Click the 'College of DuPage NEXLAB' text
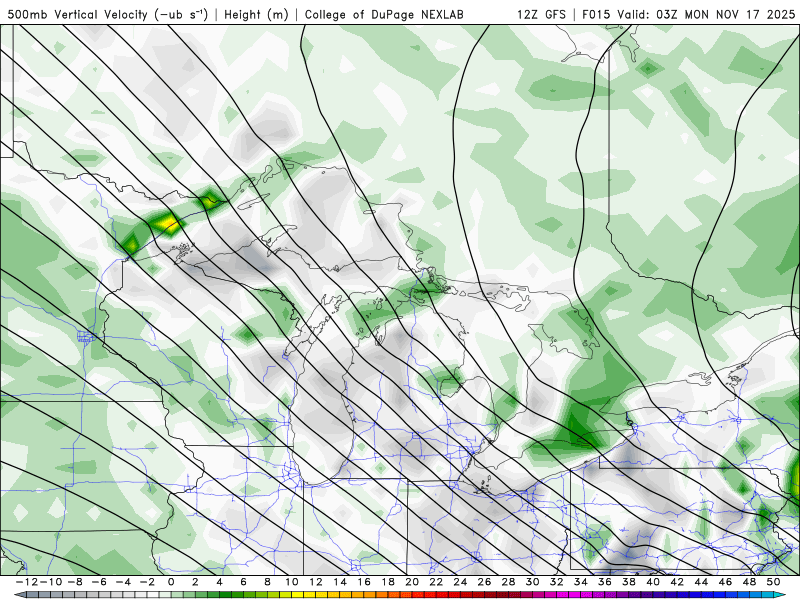This screenshot has width=800, height=600. tap(384, 14)
